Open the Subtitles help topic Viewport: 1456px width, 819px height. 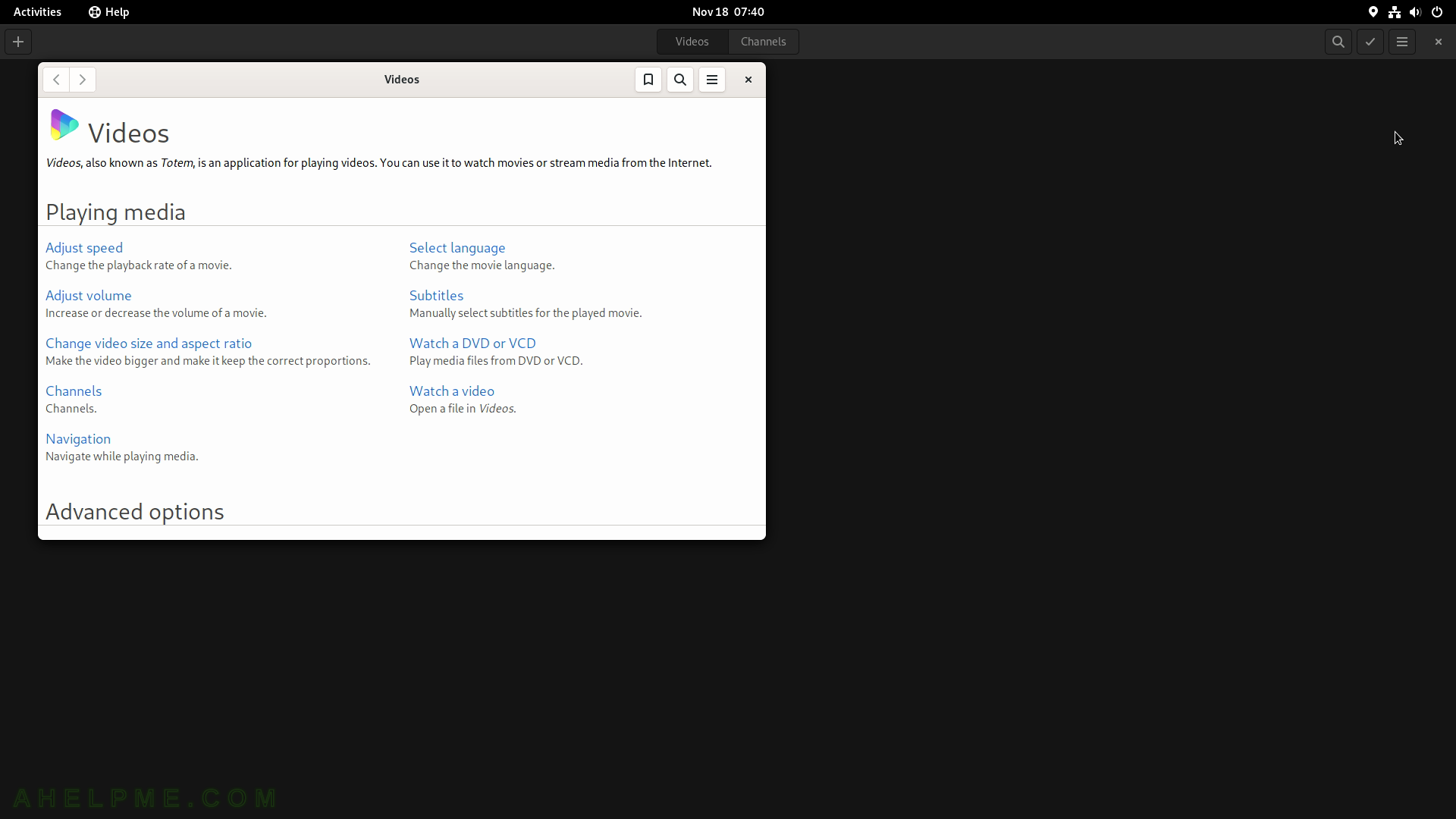[x=436, y=296]
